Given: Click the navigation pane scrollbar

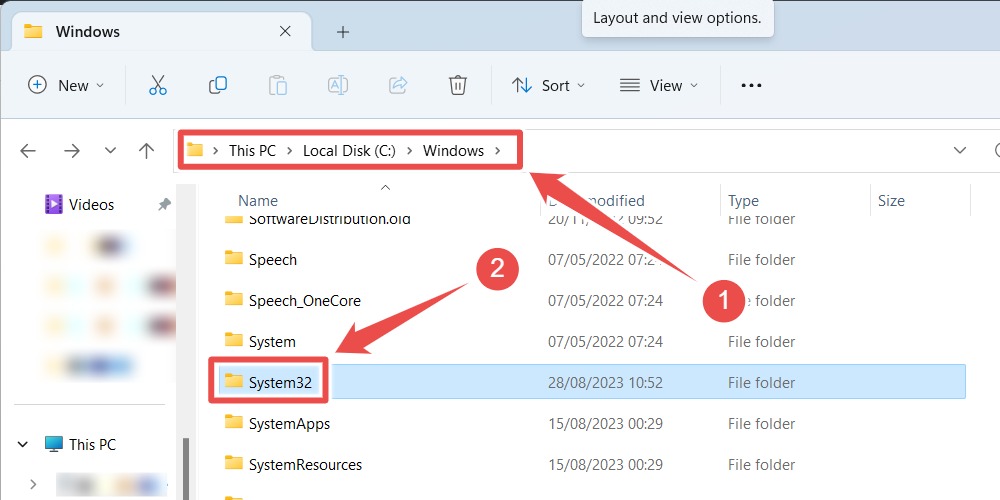Looking at the screenshot, I should click(x=186, y=469).
